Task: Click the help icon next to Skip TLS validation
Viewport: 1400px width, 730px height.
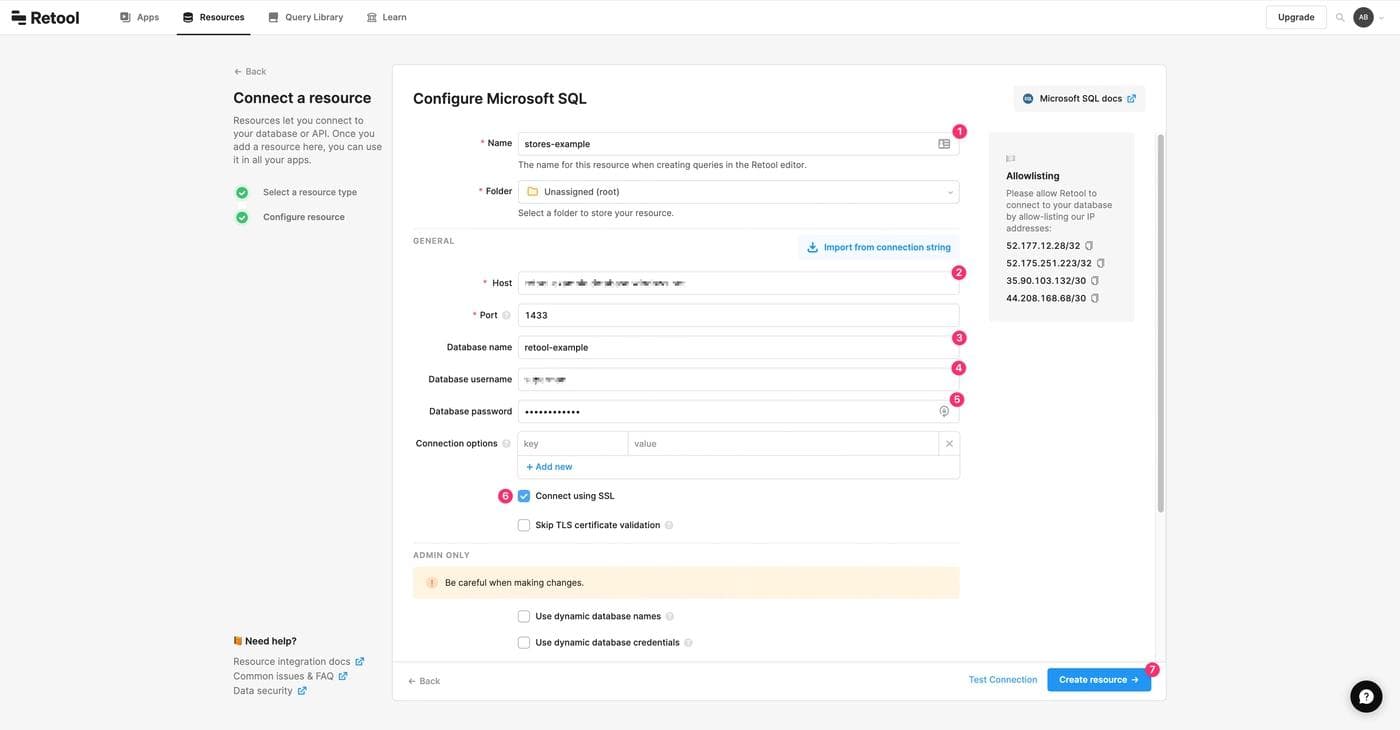Action: (x=669, y=525)
